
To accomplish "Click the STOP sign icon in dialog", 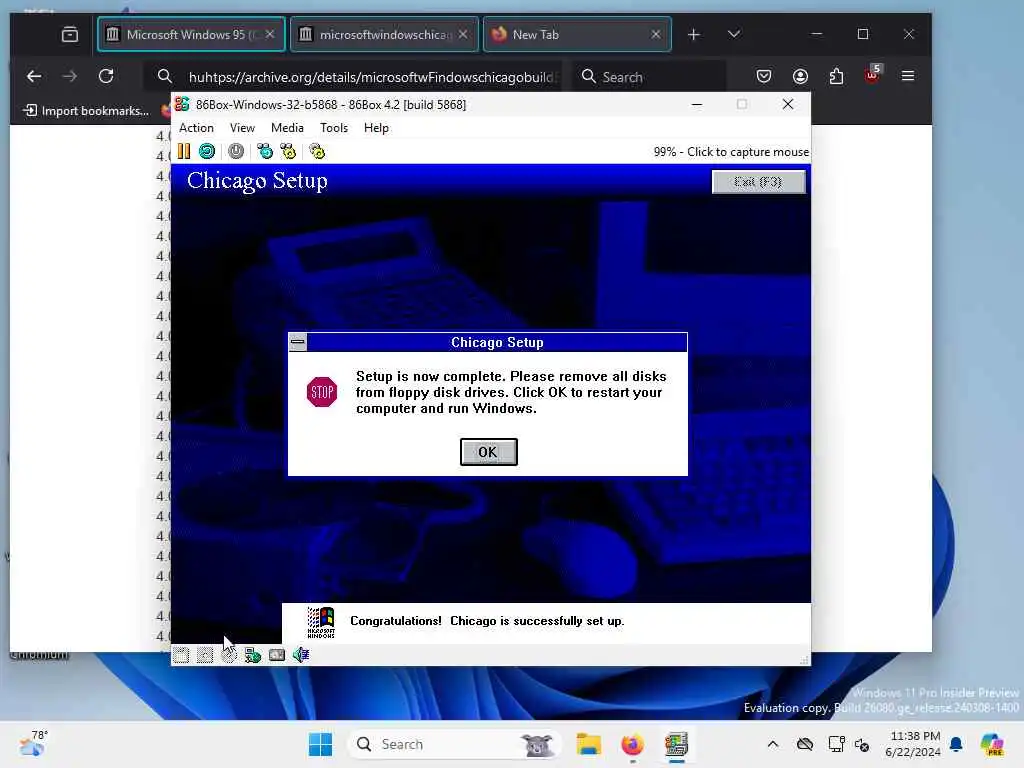I will (x=322, y=392).
